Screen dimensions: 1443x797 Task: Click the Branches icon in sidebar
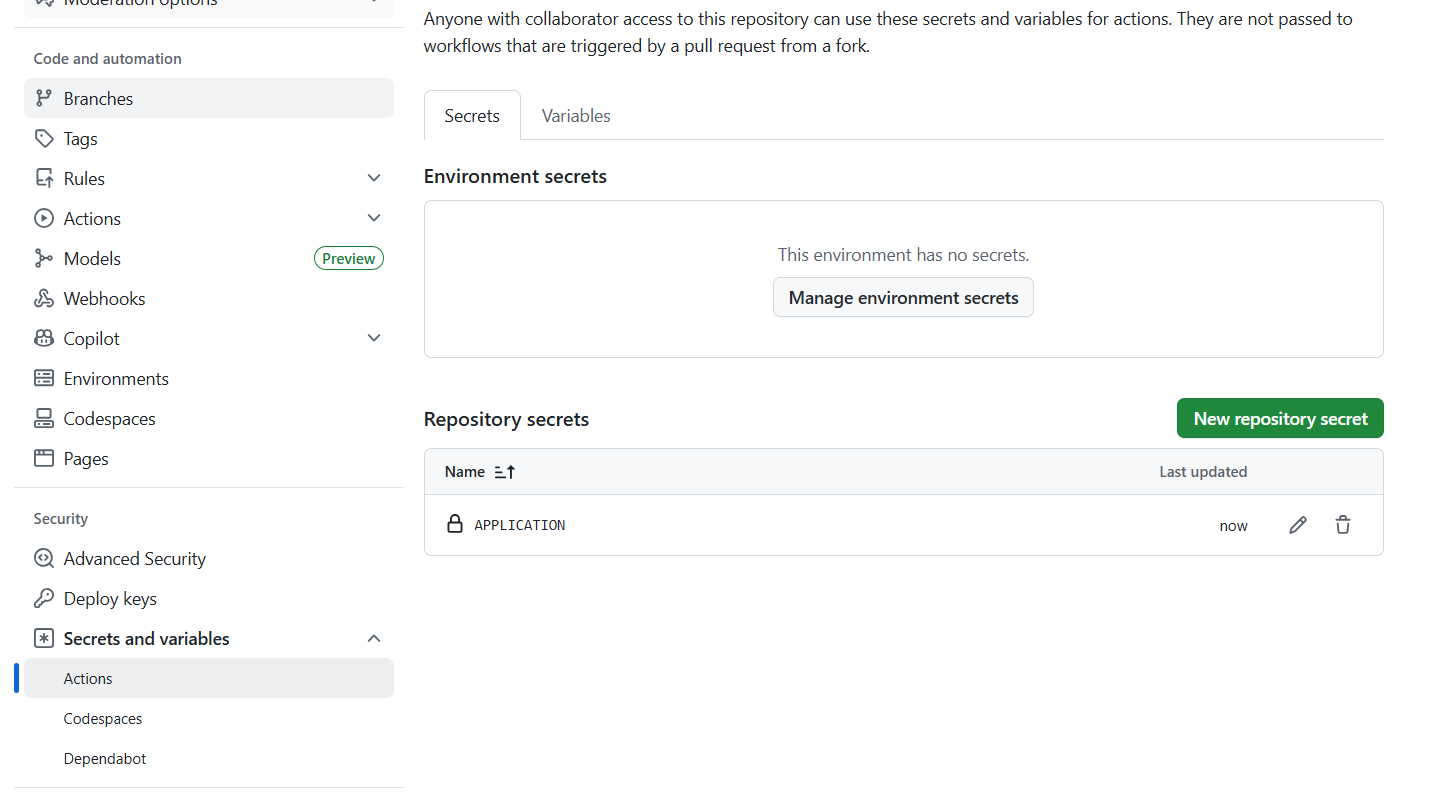click(43, 98)
